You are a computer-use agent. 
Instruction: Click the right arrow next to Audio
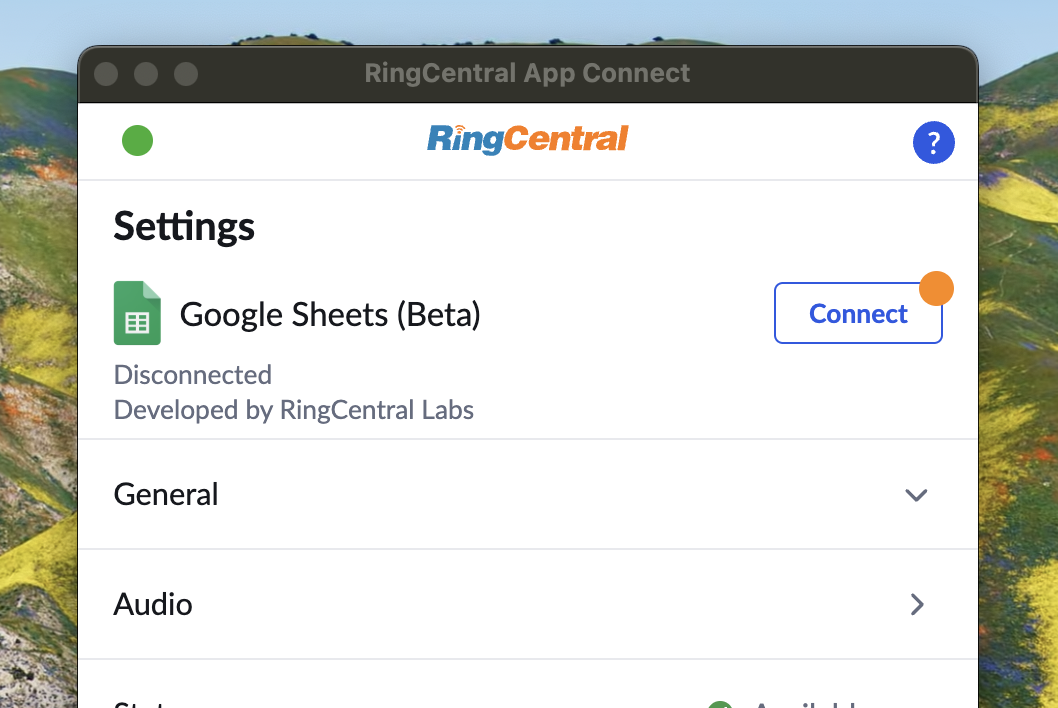pyautogui.click(x=916, y=604)
